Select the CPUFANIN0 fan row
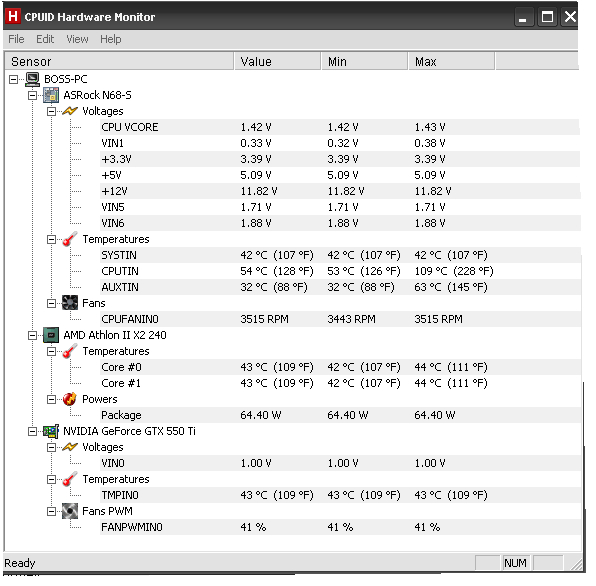The width and height of the screenshot is (596, 586). coord(340,319)
